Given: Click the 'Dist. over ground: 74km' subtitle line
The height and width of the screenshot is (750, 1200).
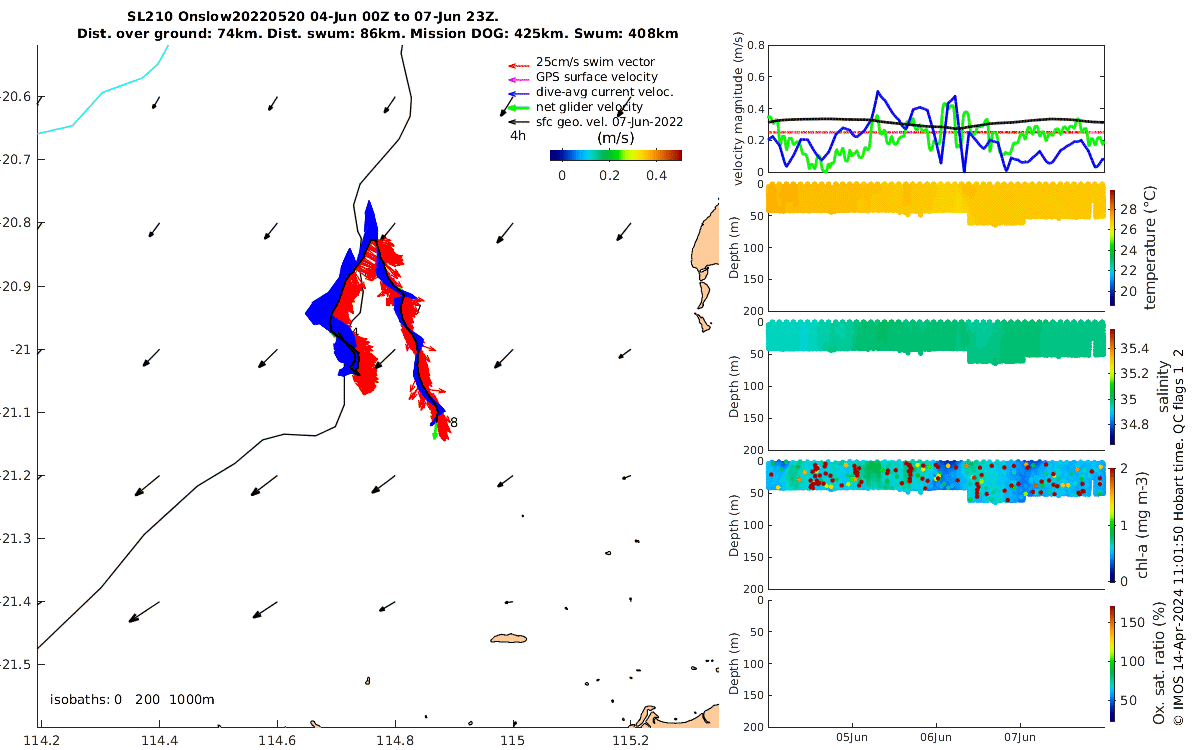Looking at the screenshot, I should [x=377, y=33].
